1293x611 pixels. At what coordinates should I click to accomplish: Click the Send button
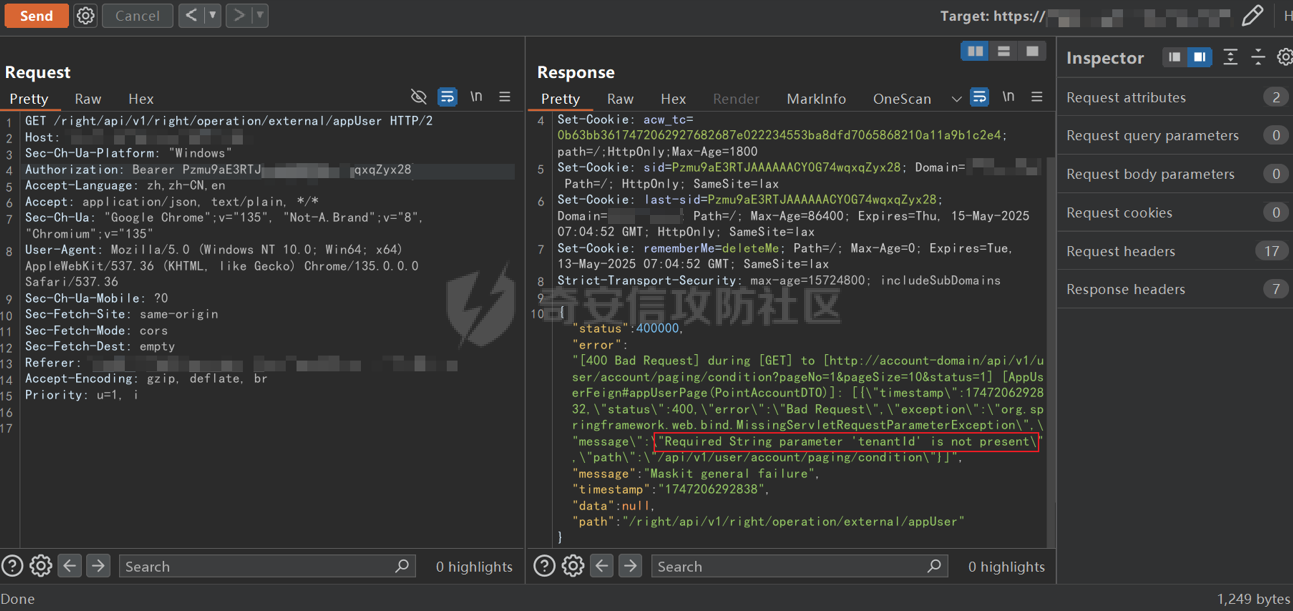coord(36,16)
